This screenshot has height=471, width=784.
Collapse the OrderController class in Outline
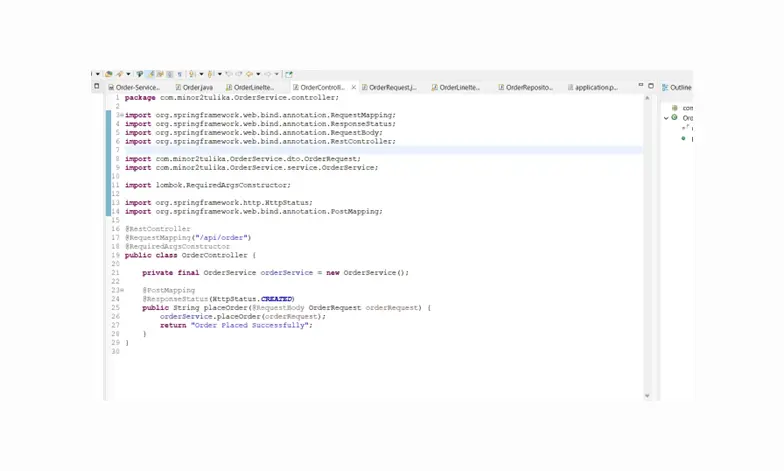point(667,118)
